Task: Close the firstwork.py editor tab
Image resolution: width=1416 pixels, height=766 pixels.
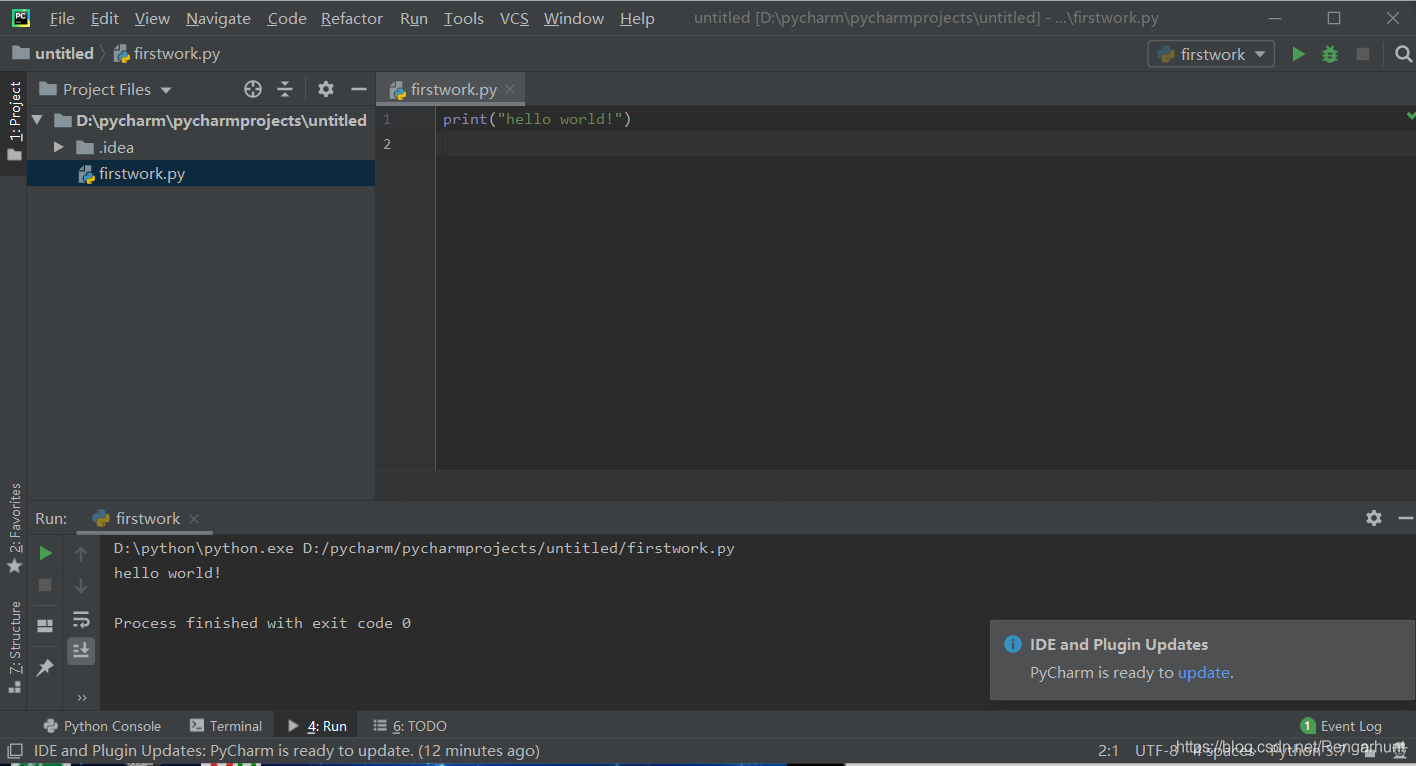Action: point(510,89)
